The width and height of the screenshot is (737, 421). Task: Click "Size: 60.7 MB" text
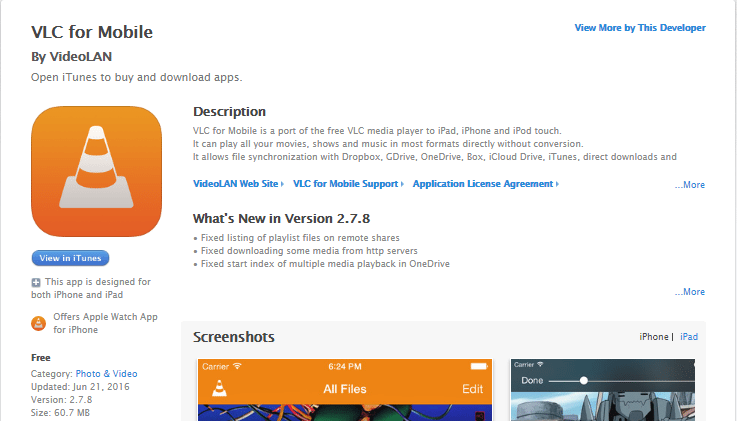tap(61, 413)
